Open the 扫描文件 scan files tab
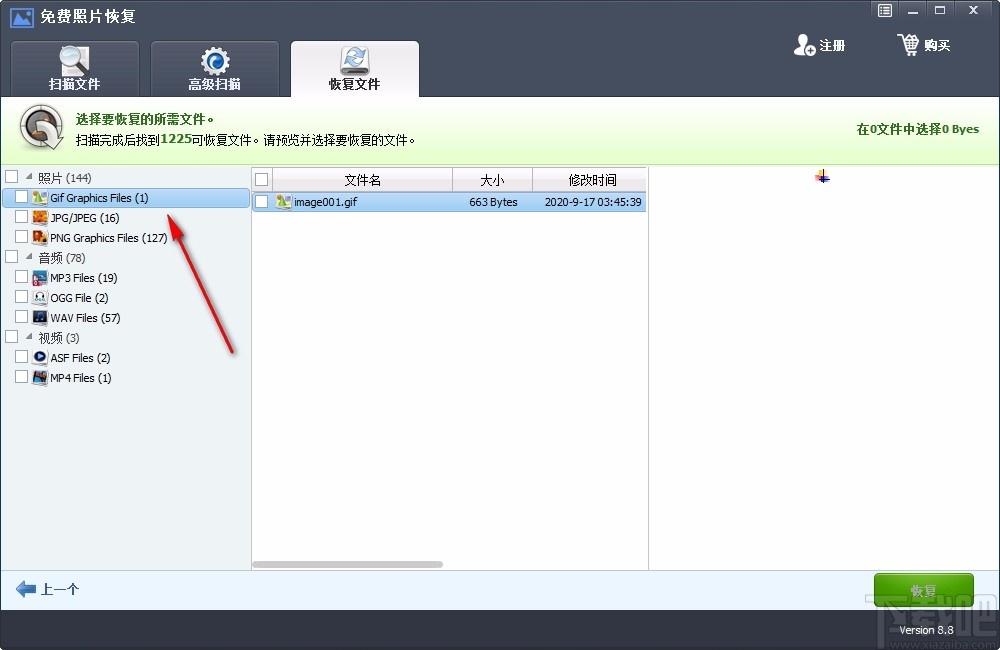 [75, 69]
